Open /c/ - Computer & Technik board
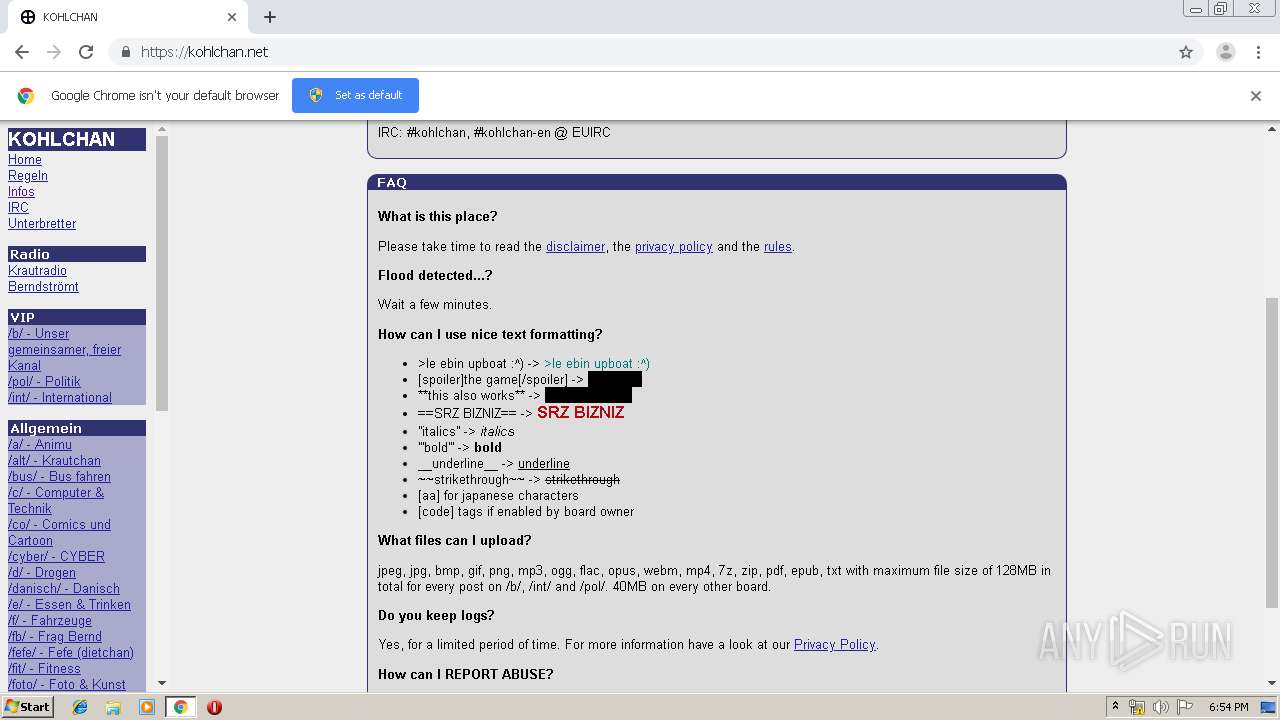The width and height of the screenshot is (1280, 720). point(56,501)
